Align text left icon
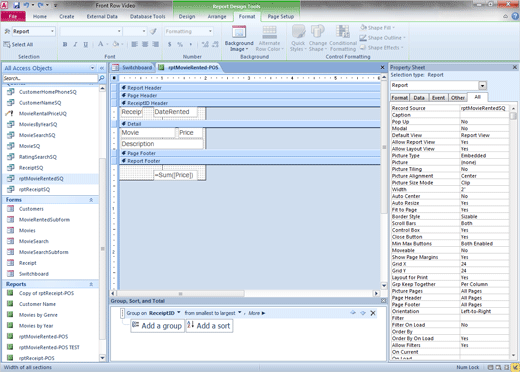520x372 pixels. (134, 44)
